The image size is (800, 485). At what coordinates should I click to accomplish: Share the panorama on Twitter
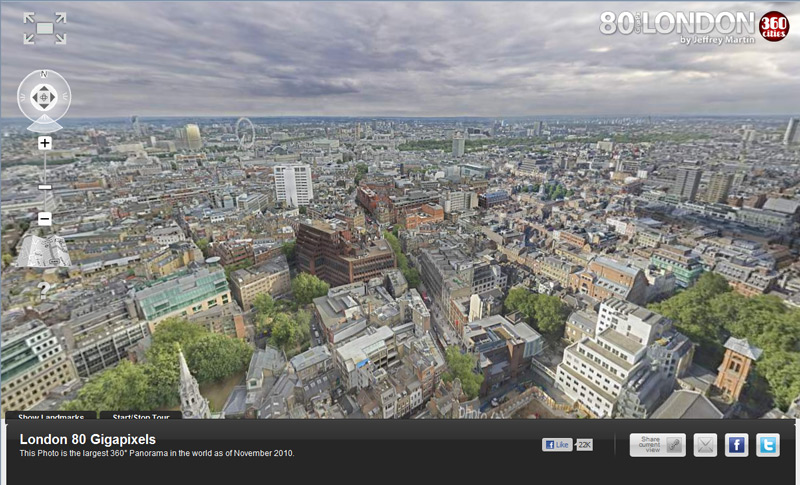[x=767, y=445]
